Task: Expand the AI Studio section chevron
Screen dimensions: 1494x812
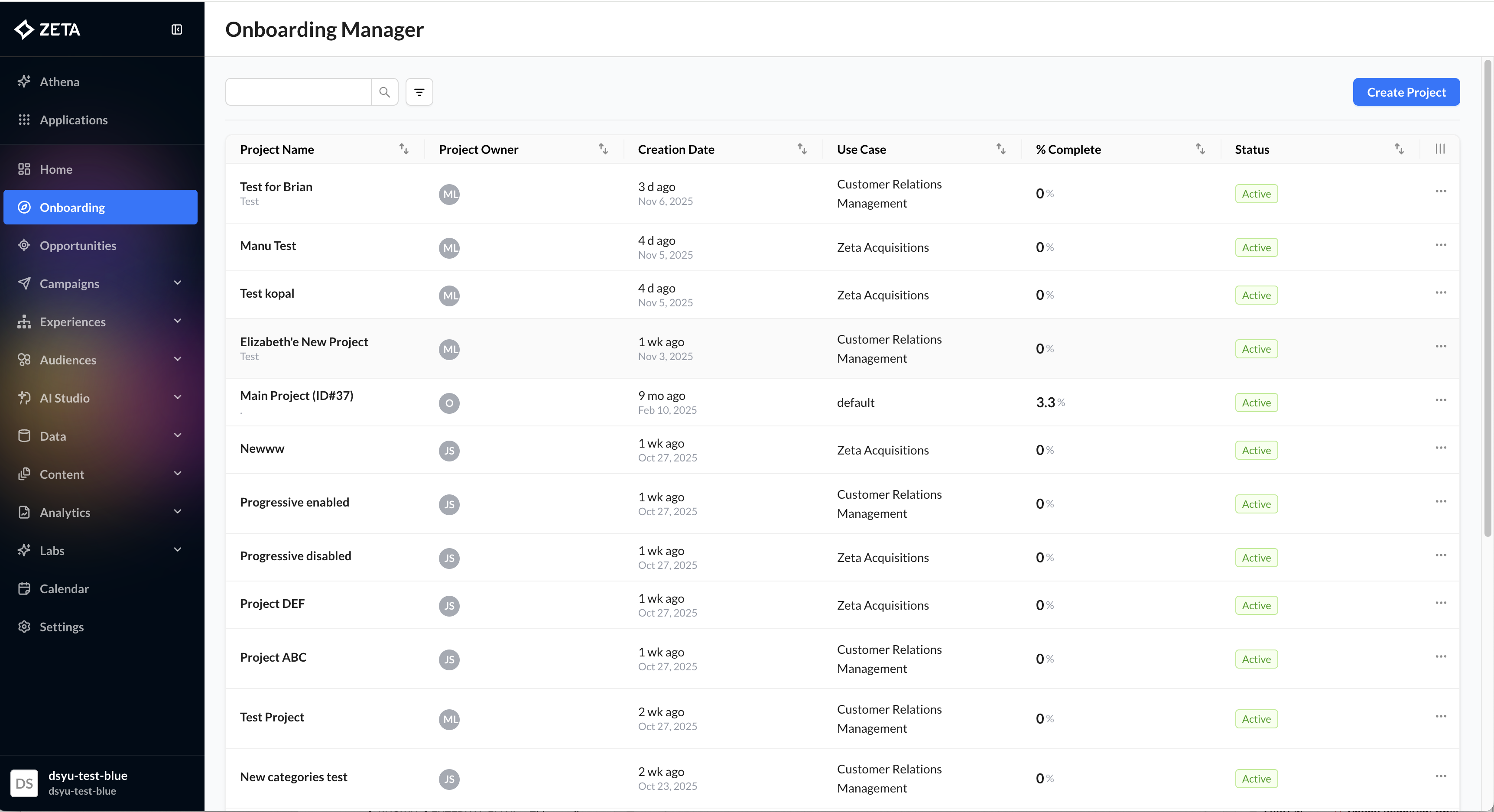Action: pos(178,397)
